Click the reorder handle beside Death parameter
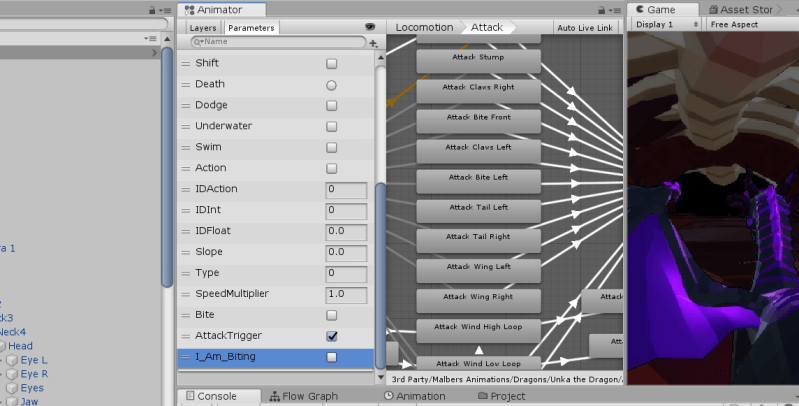Viewport: 799px width, 406px height. pyautogui.click(x=185, y=85)
